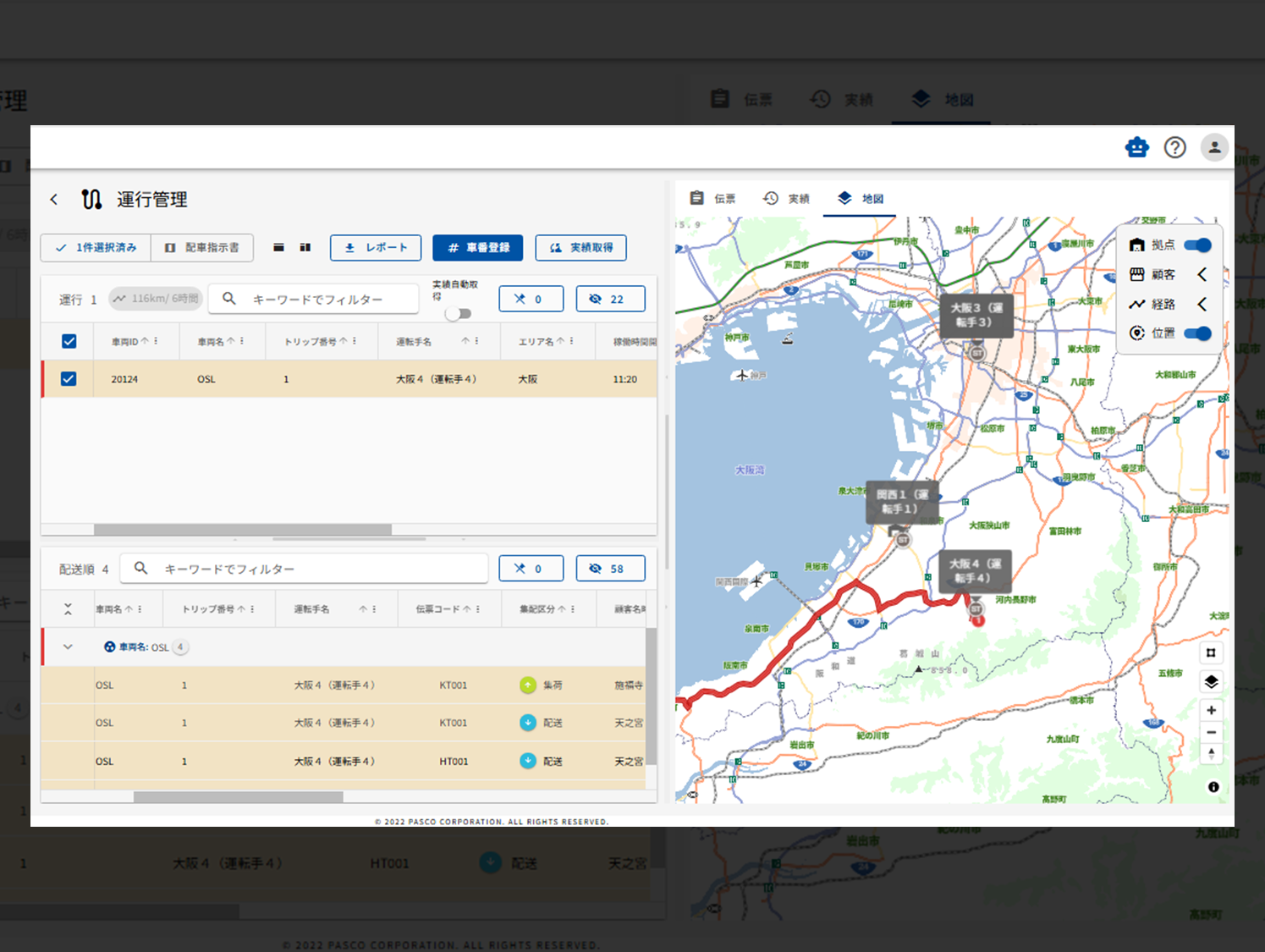Switch to the single-pane layout icon

point(278,248)
